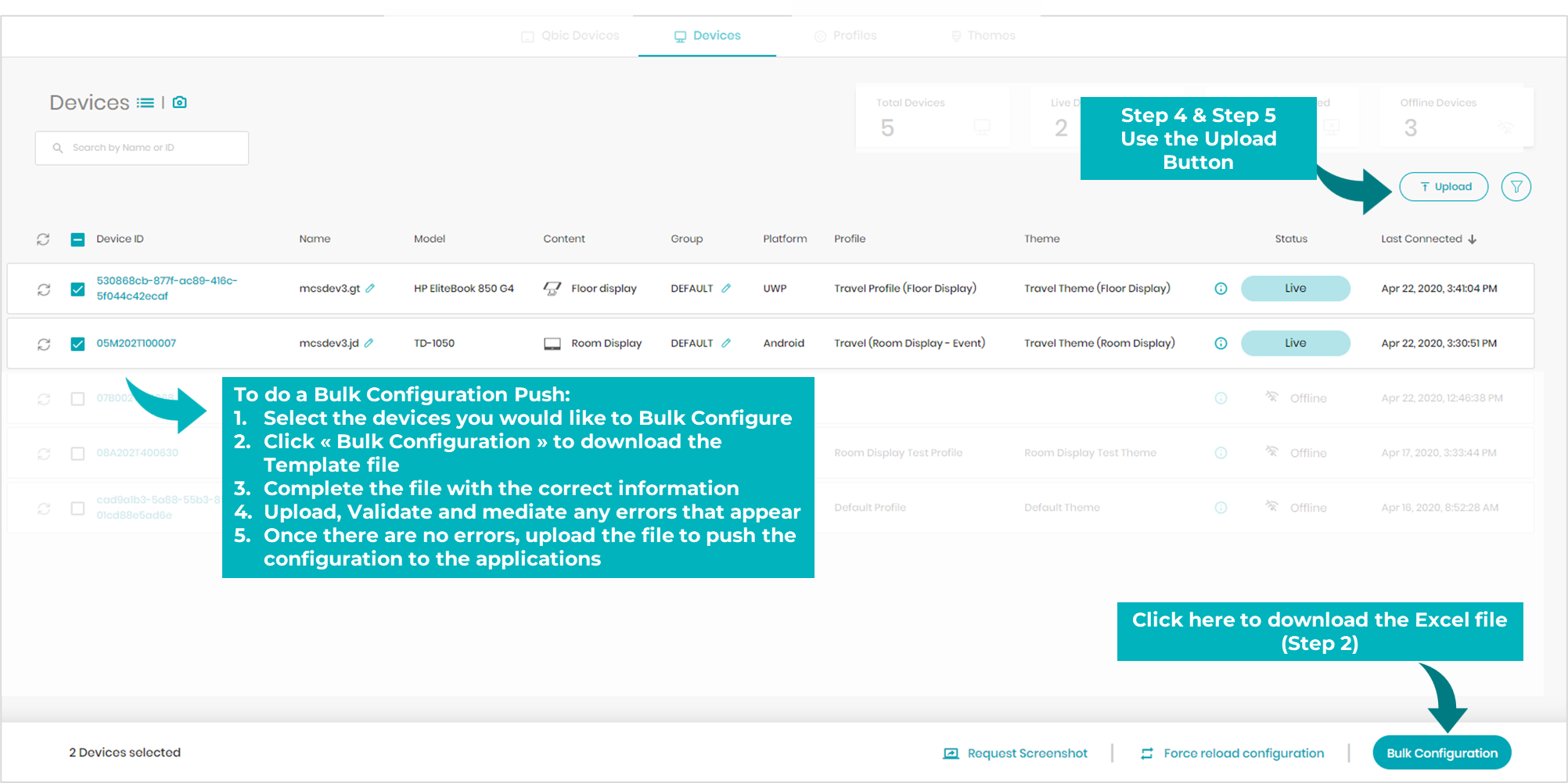1568x783 pixels.
Task: Check the 08A202T400830 device checkbox
Action: (x=77, y=454)
